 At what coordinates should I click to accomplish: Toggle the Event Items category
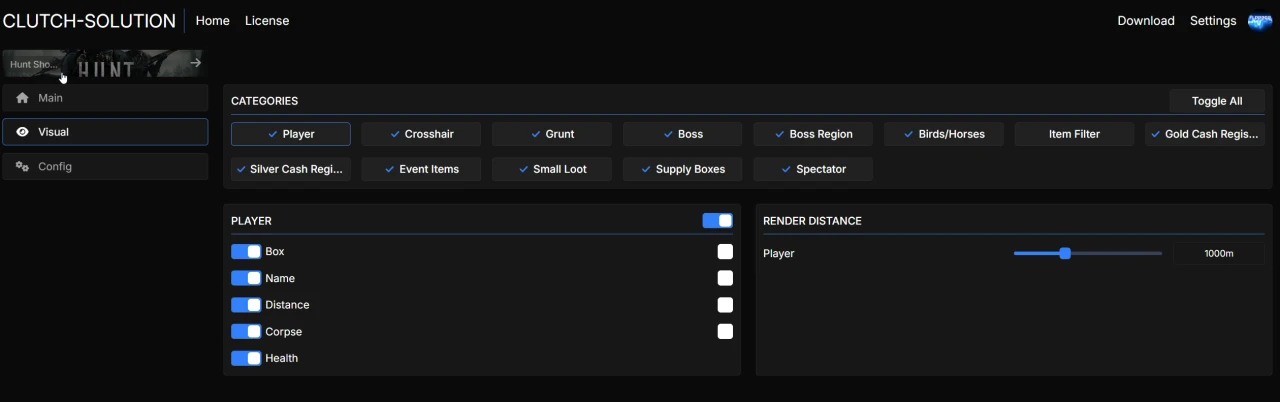(x=421, y=169)
